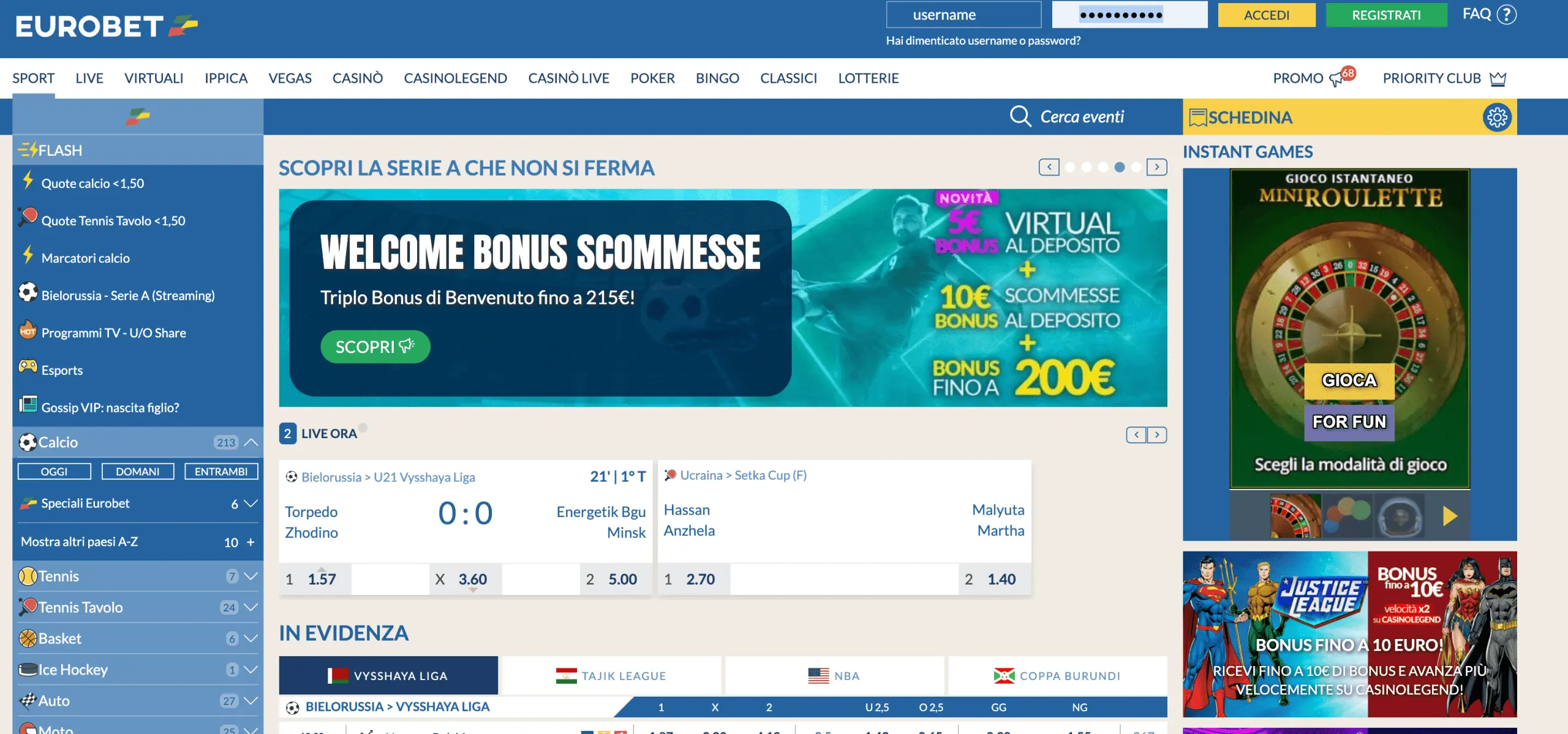1568x734 pixels.
Task: Select OGGI filter under Calcio
Action: point(55,471)
